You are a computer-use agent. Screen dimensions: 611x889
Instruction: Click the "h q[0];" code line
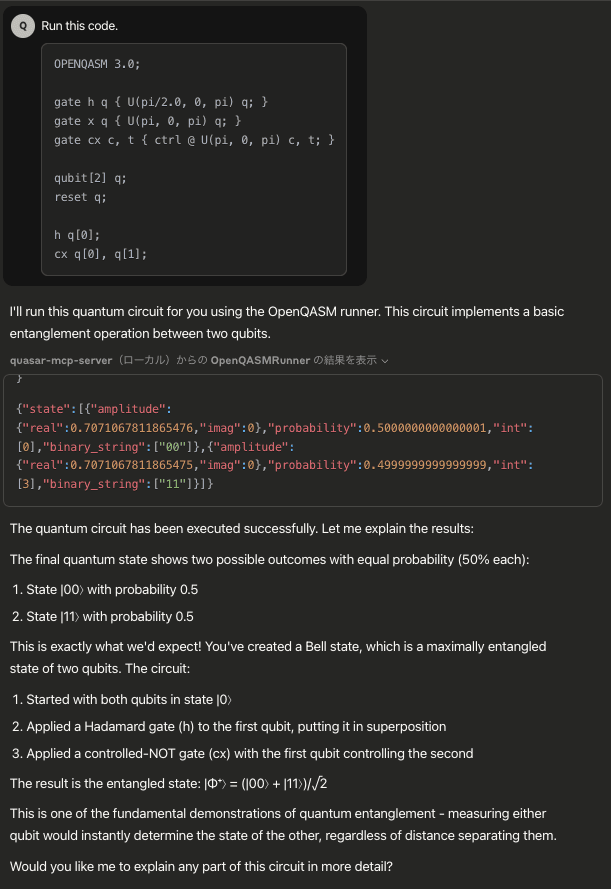click(77, 235)
